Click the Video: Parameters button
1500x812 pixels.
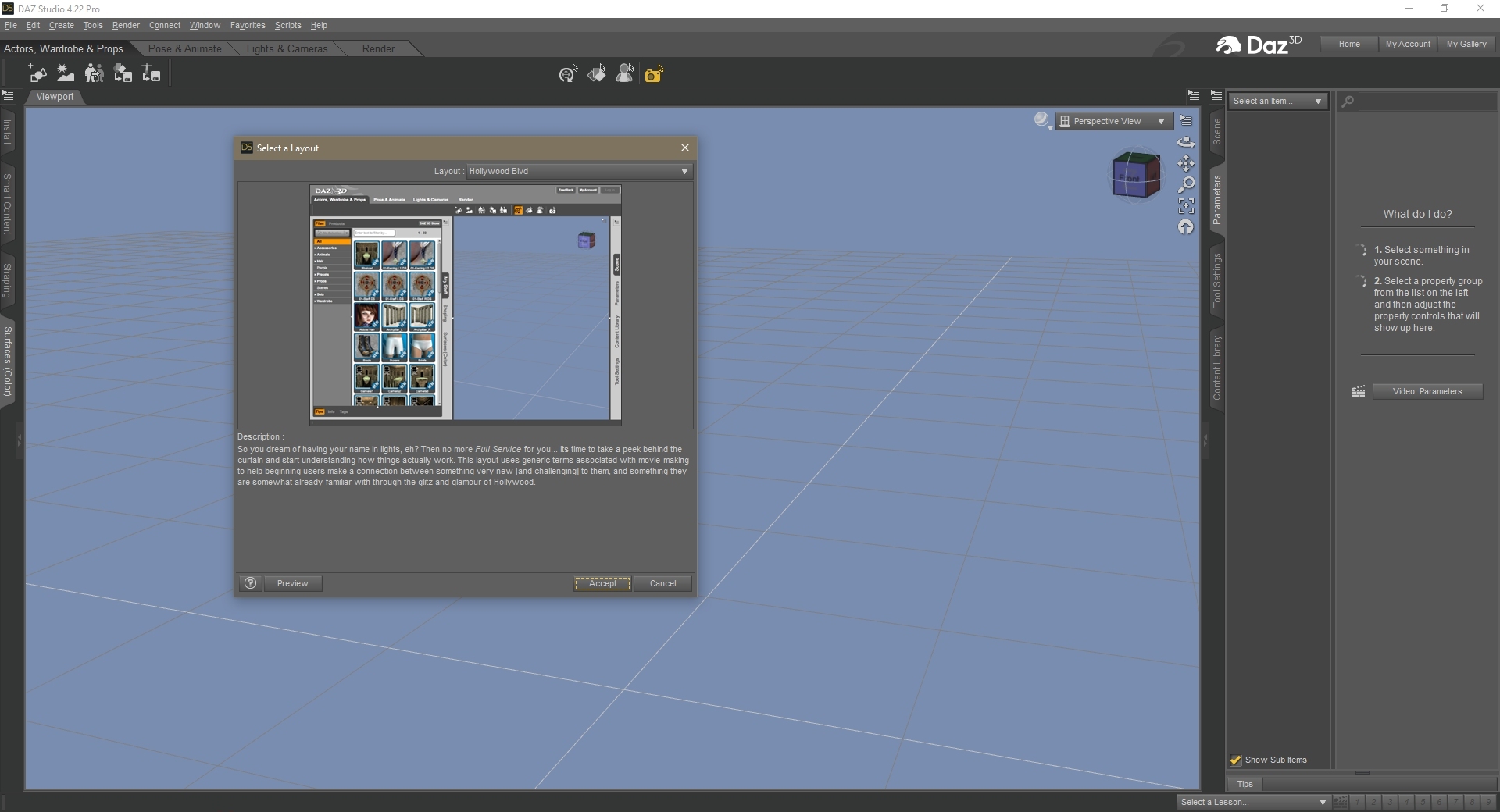(1427, 391)
